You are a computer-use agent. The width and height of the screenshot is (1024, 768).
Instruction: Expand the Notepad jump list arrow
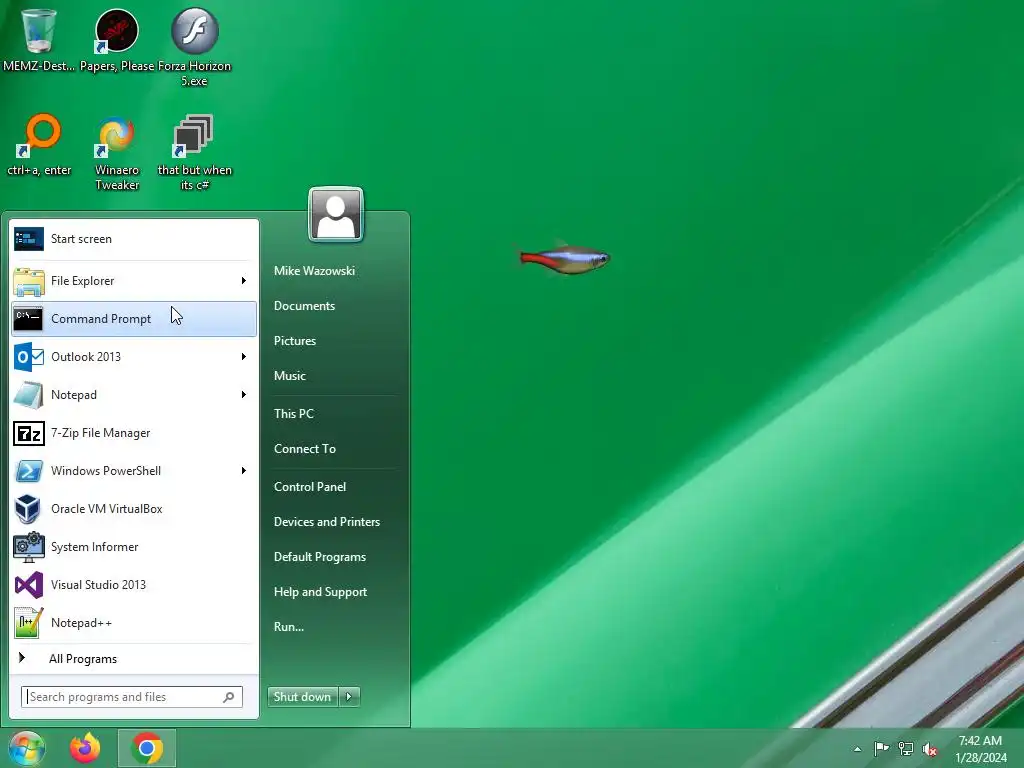[x=244, y=394]
